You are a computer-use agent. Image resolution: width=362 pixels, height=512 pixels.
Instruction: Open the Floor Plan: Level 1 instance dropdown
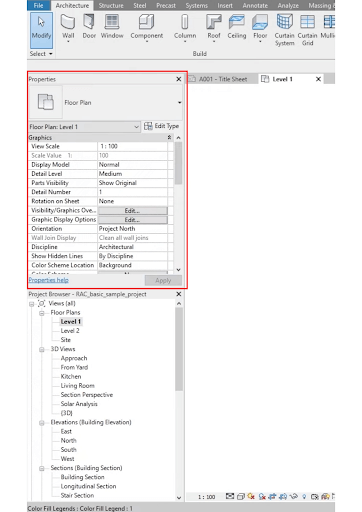[136, 127]
